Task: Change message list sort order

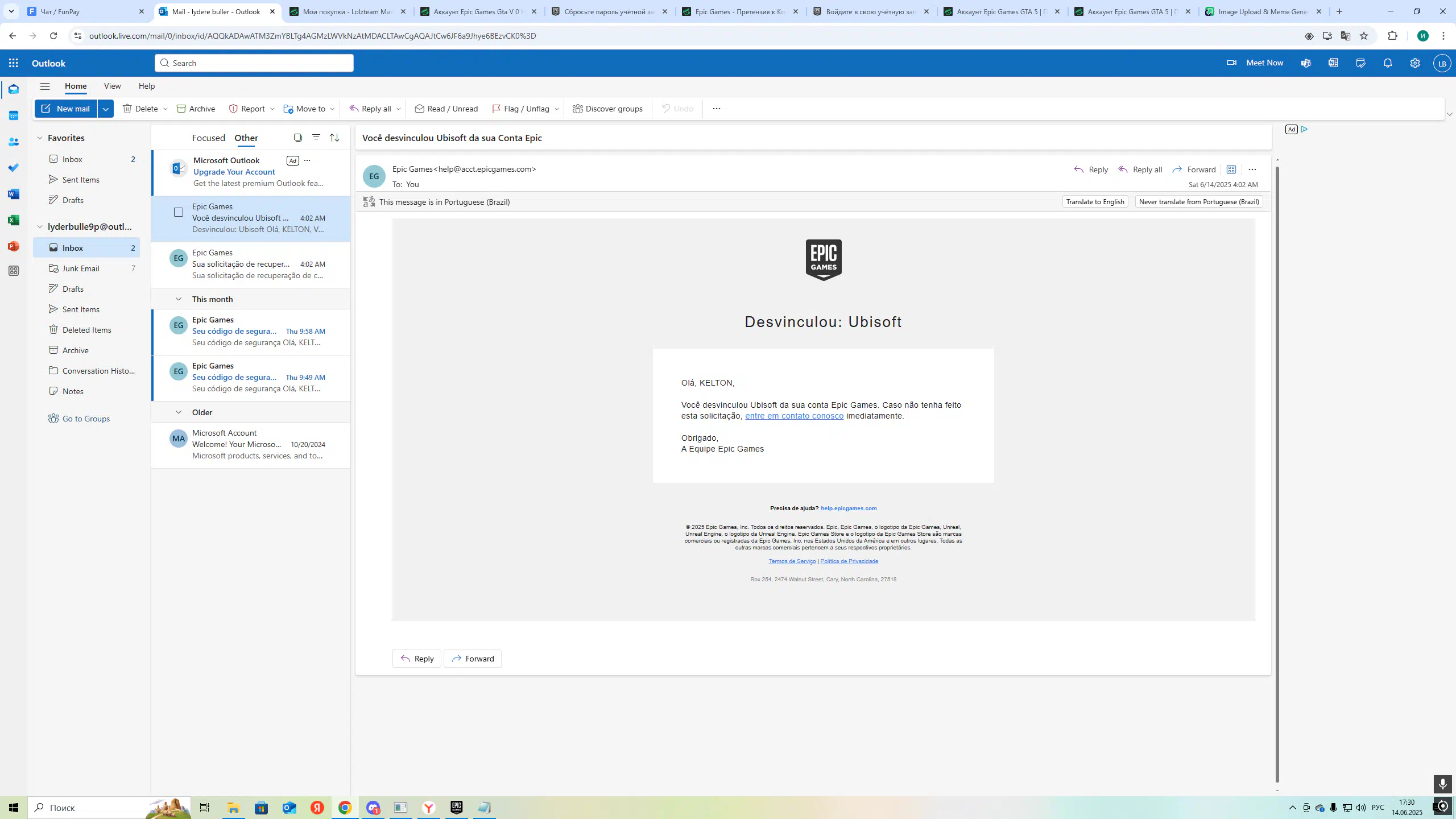Action: (x=334, y=138)
